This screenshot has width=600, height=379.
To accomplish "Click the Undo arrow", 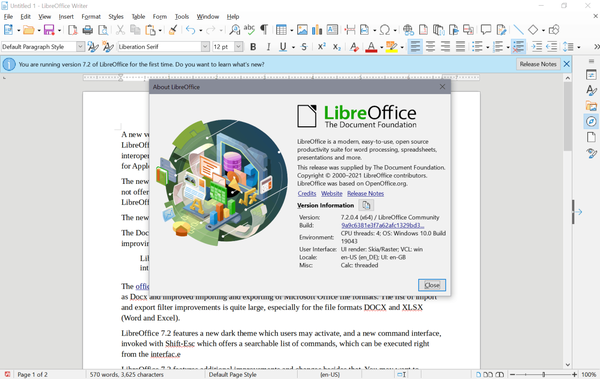I will [191, 30].
